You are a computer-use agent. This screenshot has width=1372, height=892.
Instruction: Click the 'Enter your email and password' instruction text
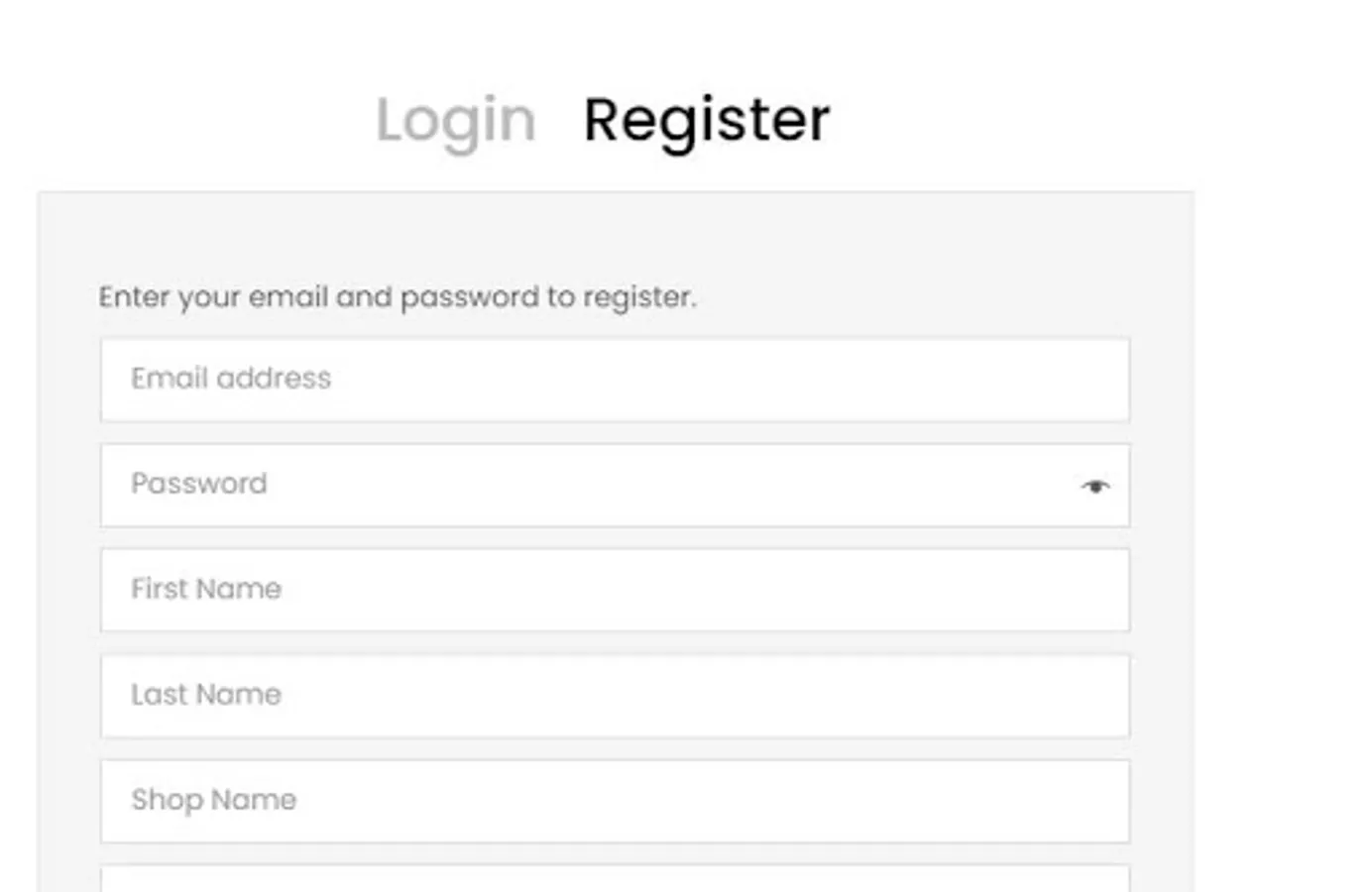[x=397, y=296]
